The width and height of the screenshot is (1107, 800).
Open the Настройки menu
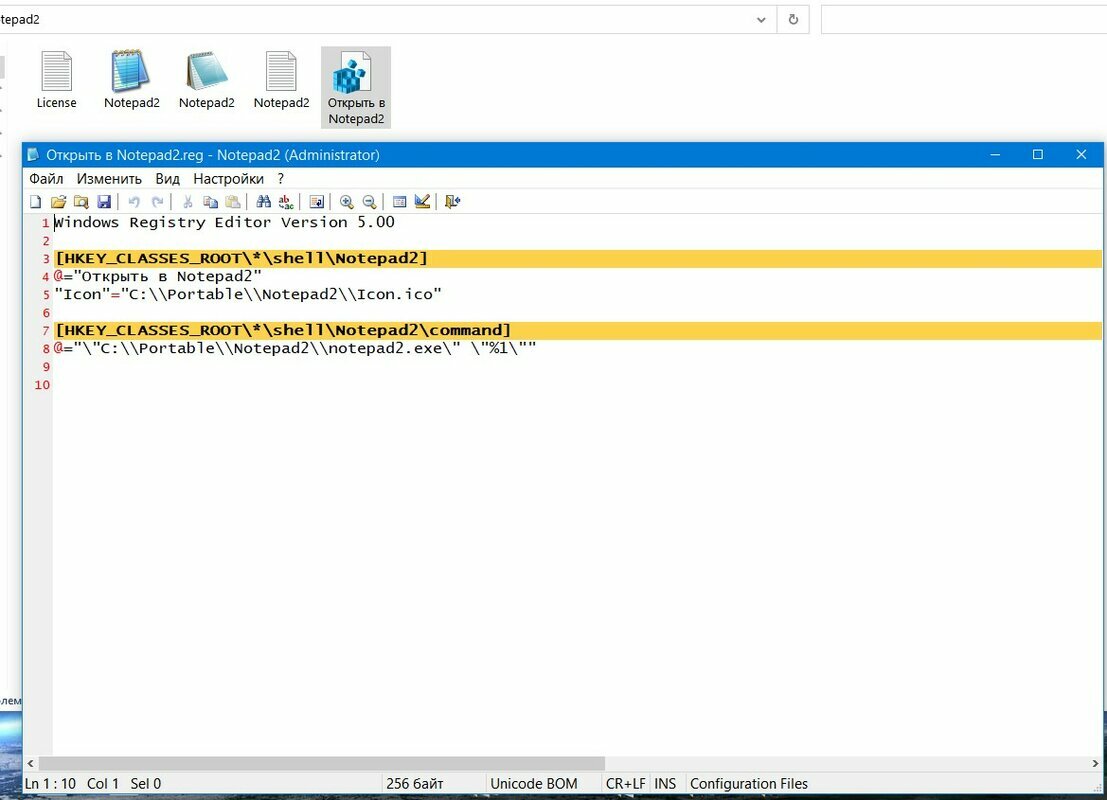pyautogui.click(x=228, y=179)
